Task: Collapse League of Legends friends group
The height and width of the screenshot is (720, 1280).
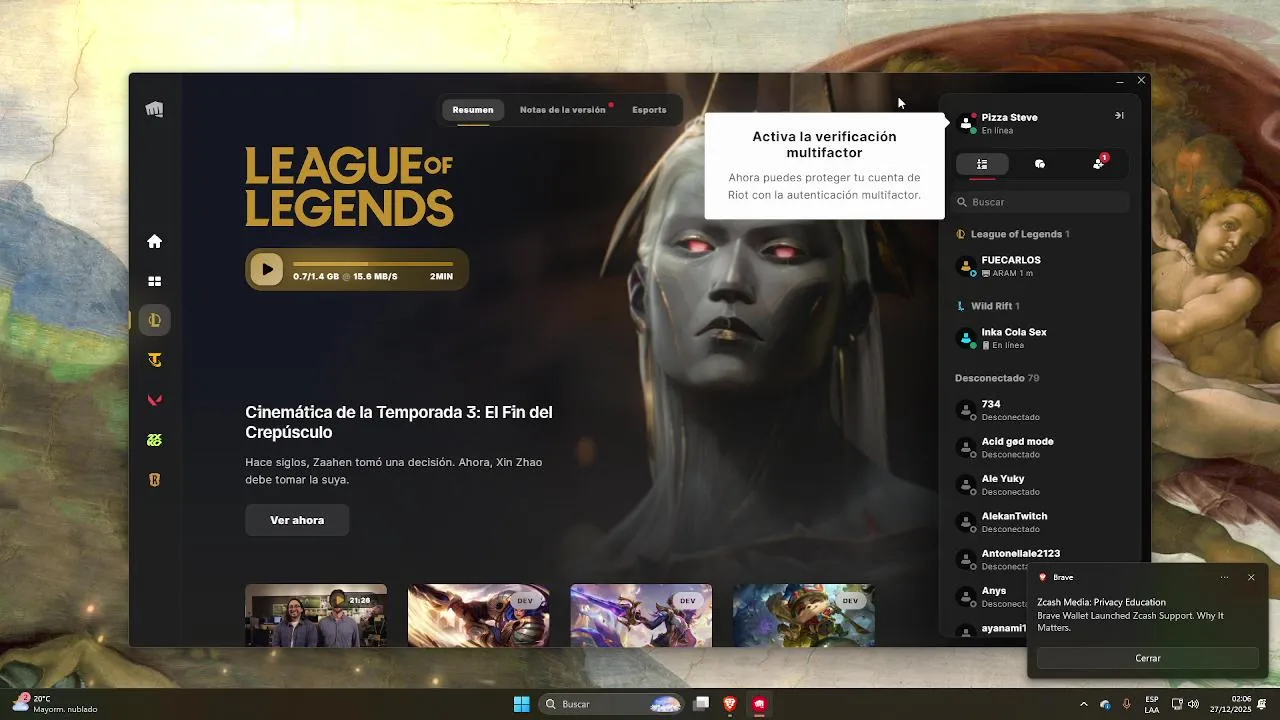Action: 1013,234
